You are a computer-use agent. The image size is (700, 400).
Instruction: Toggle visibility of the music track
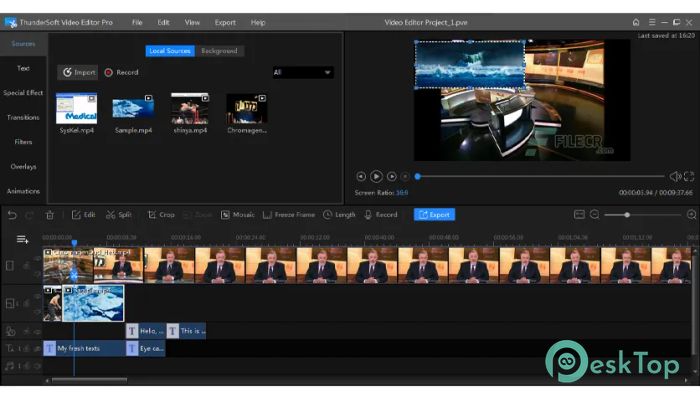[x=37, y=367]
